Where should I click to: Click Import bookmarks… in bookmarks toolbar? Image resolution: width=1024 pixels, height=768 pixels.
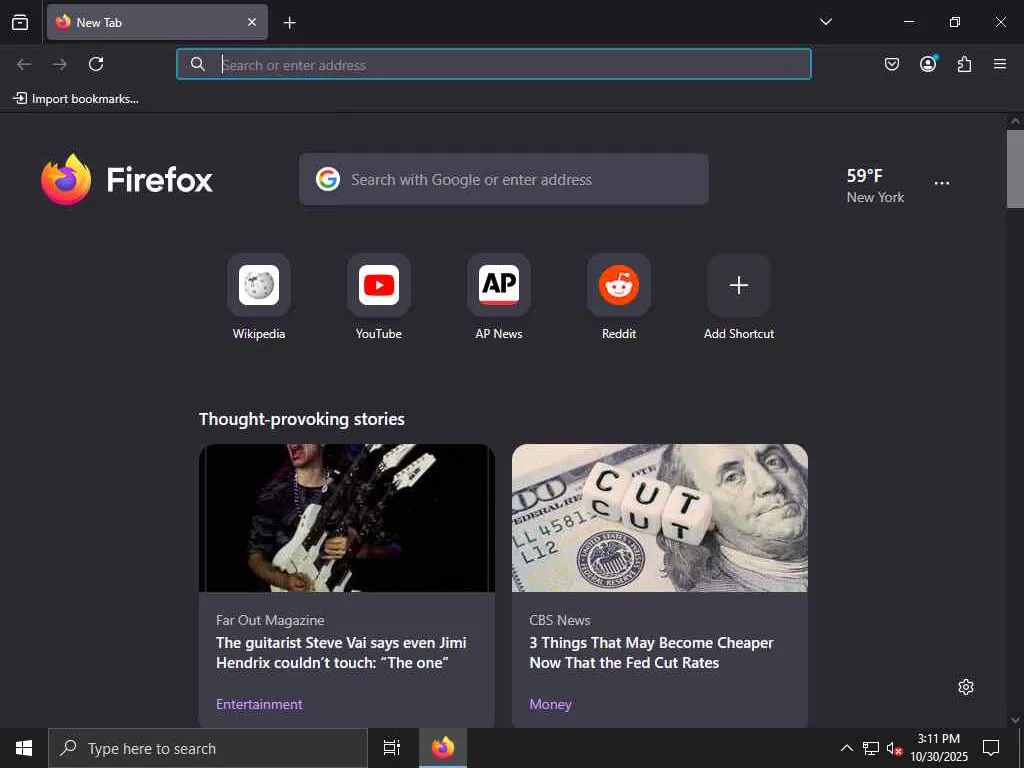[76, 99]
